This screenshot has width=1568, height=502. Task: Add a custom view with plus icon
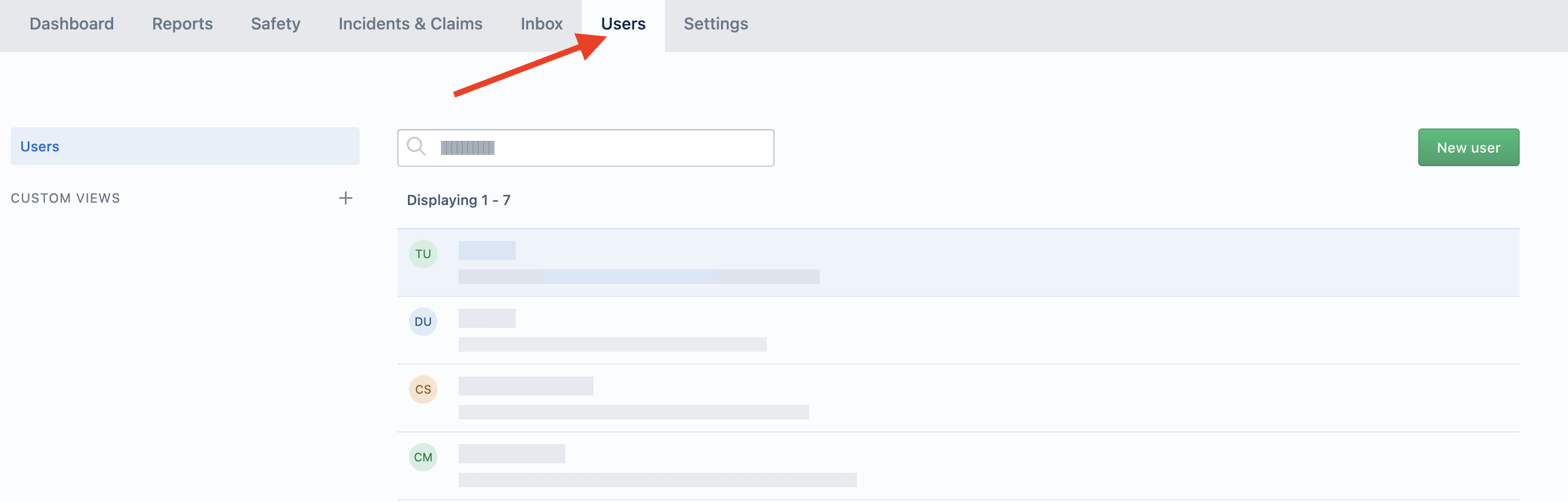pyautogui.click(x=345, y=198)
